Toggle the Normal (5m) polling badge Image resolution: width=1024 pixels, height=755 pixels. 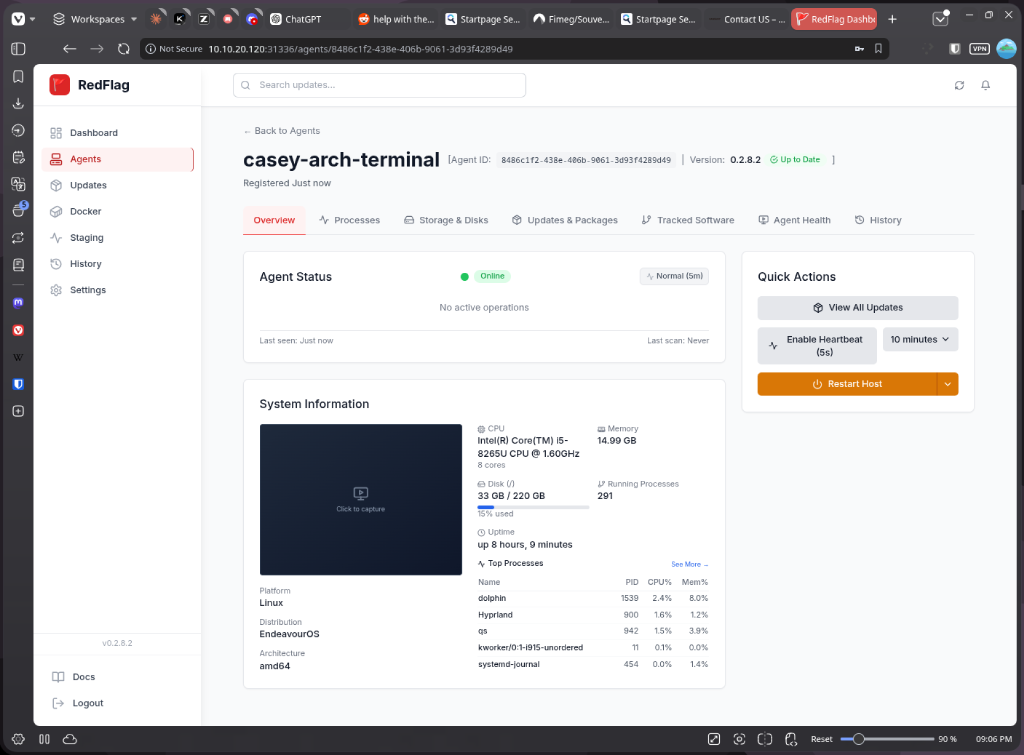pos(674,276)
